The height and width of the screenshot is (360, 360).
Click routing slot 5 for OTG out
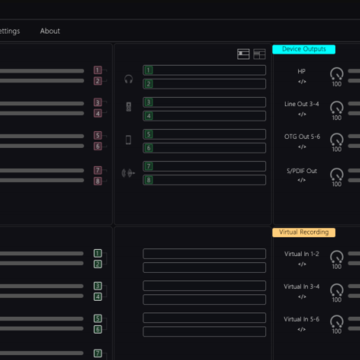coord(204,134)
